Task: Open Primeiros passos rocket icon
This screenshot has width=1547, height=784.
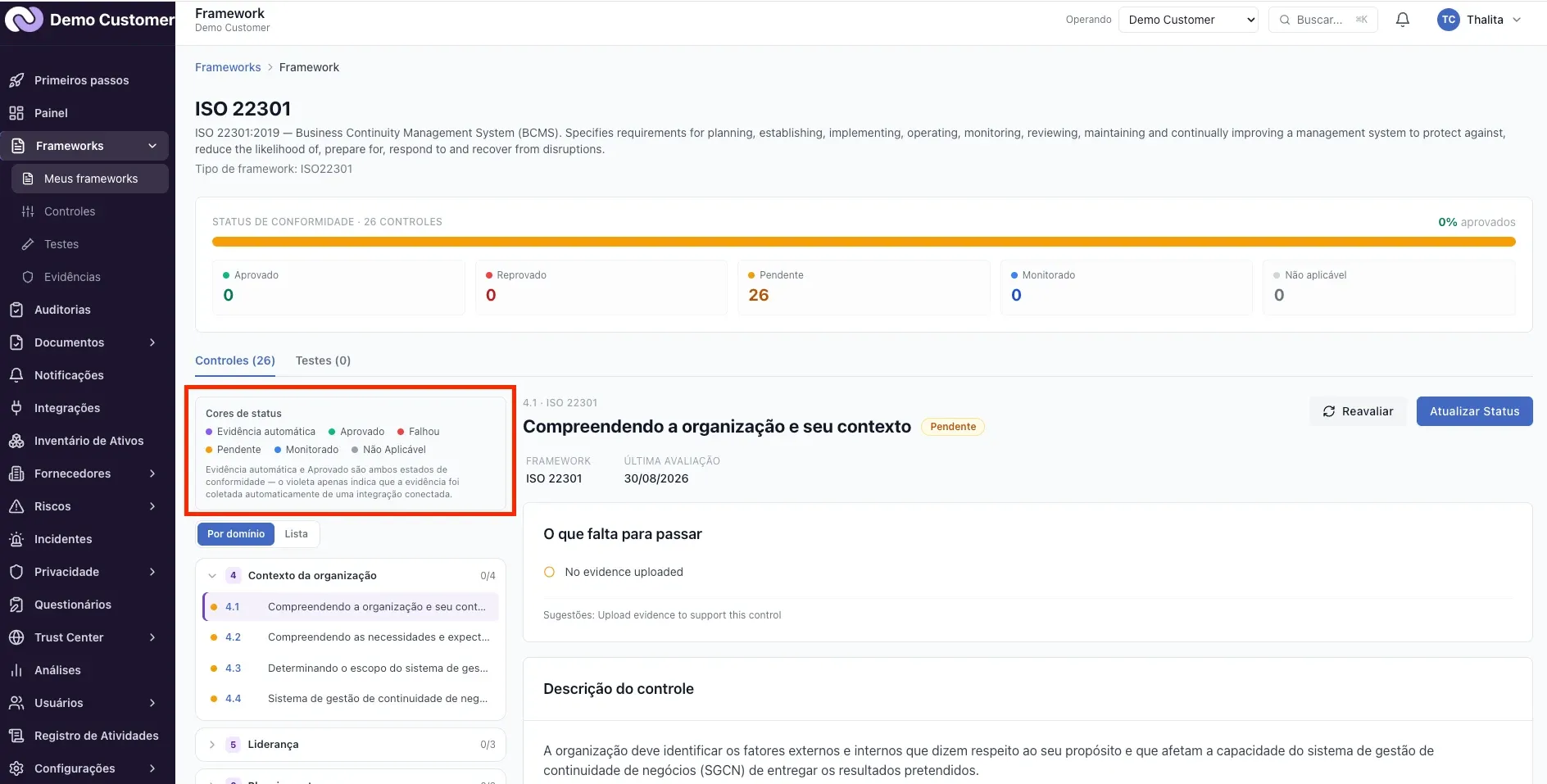Action: pos(16,80)
